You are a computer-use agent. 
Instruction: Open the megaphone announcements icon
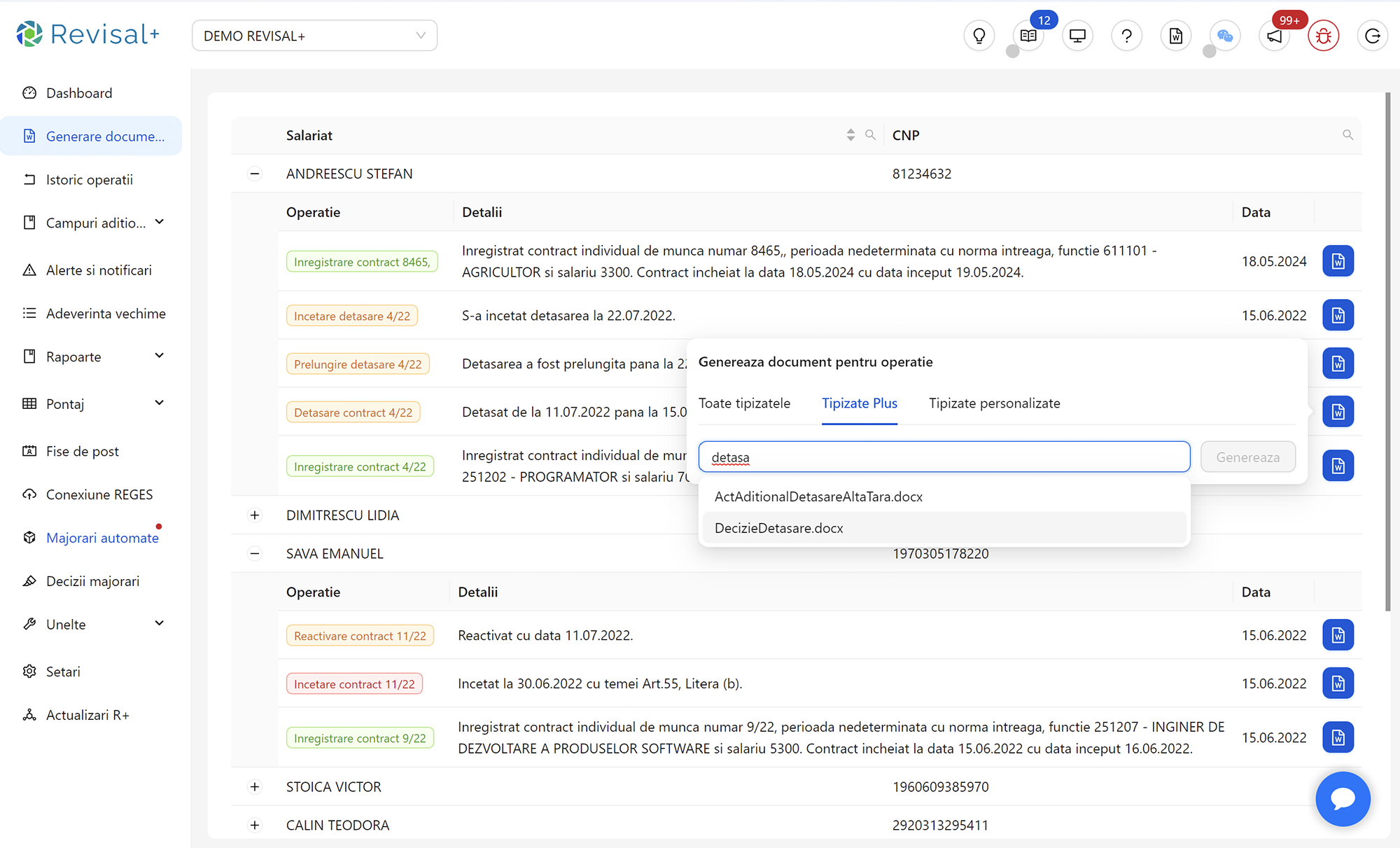(1274, 36)
